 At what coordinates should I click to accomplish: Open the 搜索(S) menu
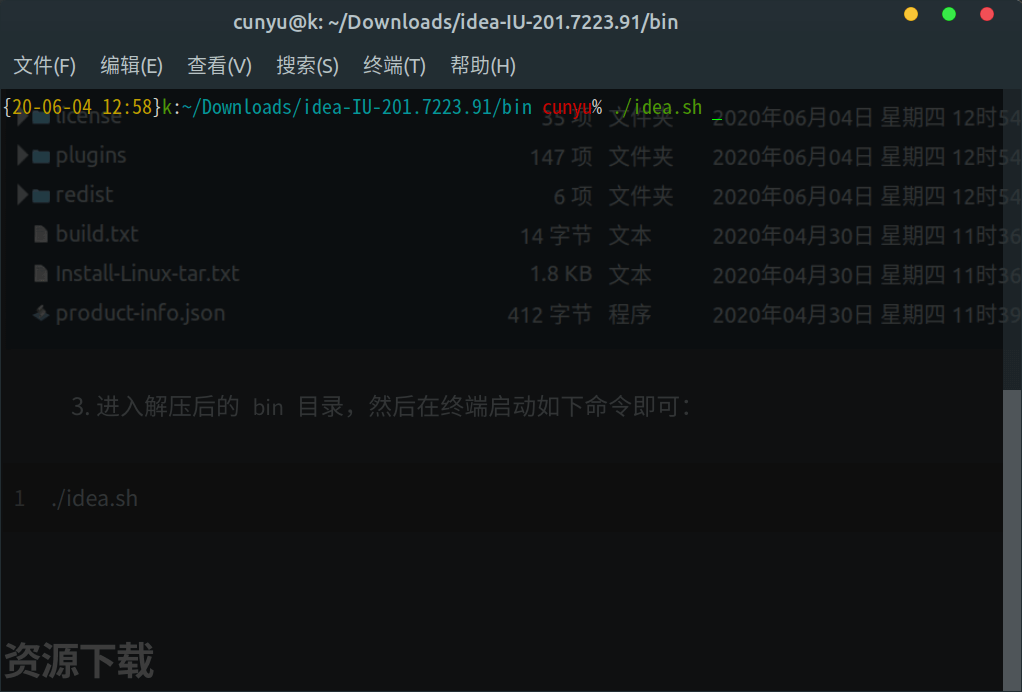[x=308, y=66]
